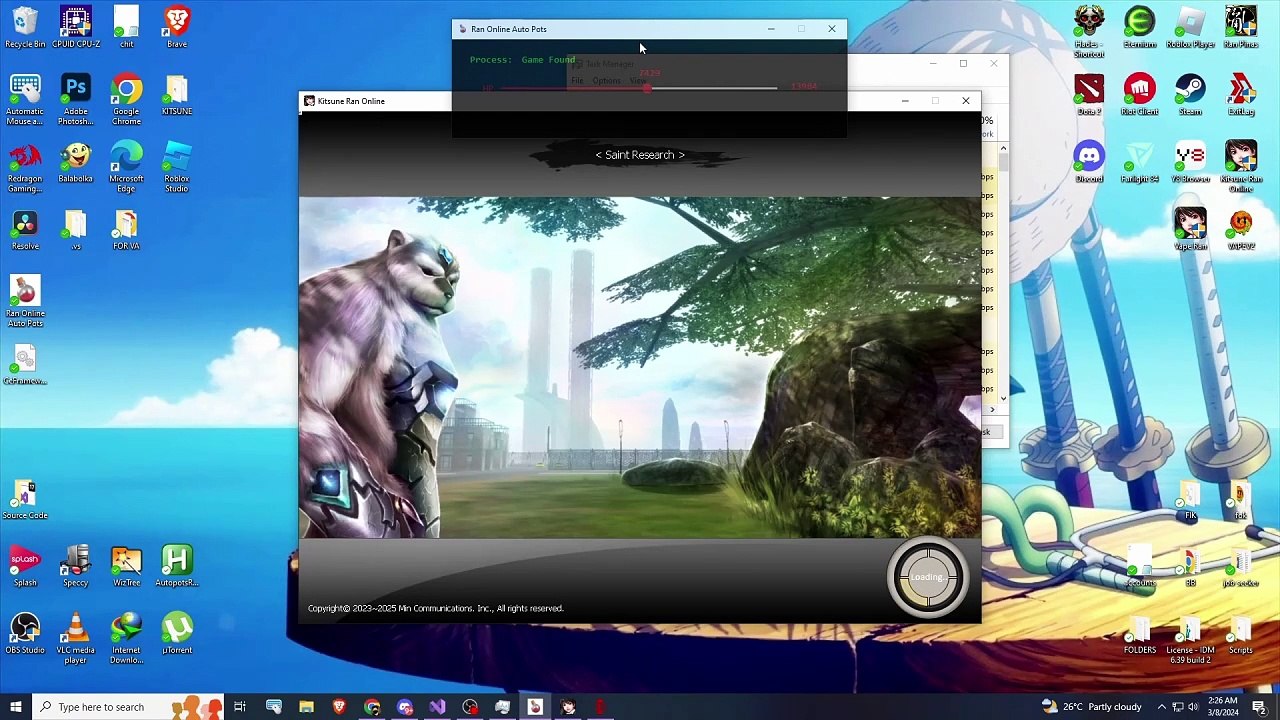Open the Riot Client desktop icon

click(1140, 95)
